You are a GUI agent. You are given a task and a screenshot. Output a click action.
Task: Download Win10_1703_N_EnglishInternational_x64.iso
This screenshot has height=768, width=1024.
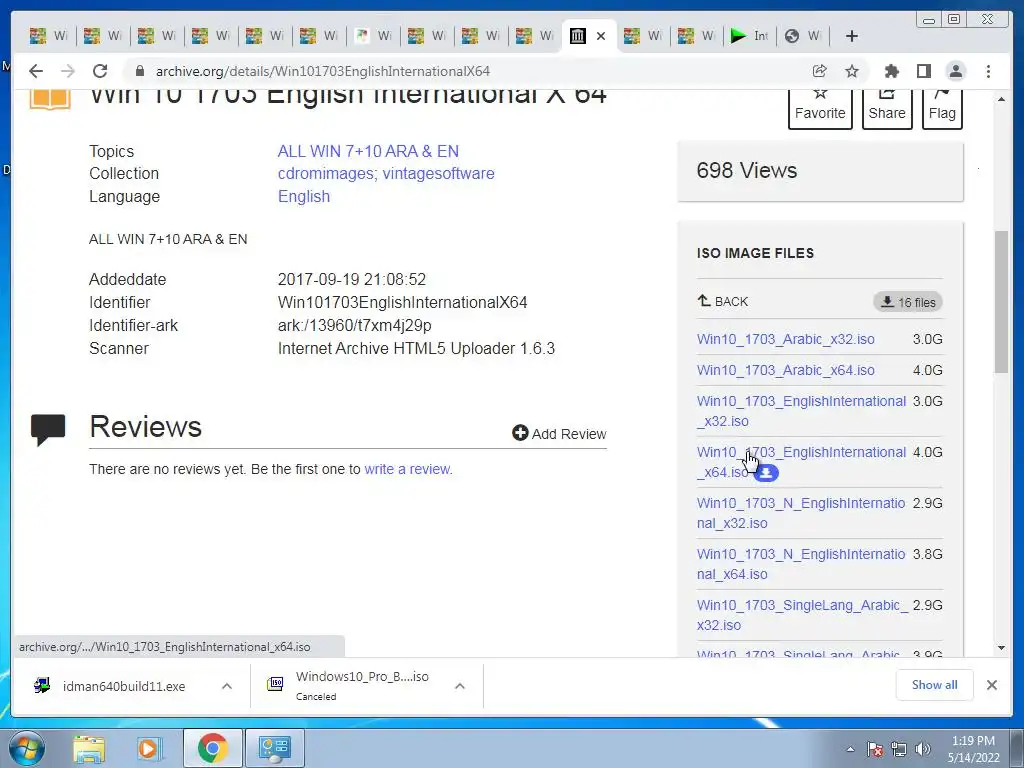point(801,564)
